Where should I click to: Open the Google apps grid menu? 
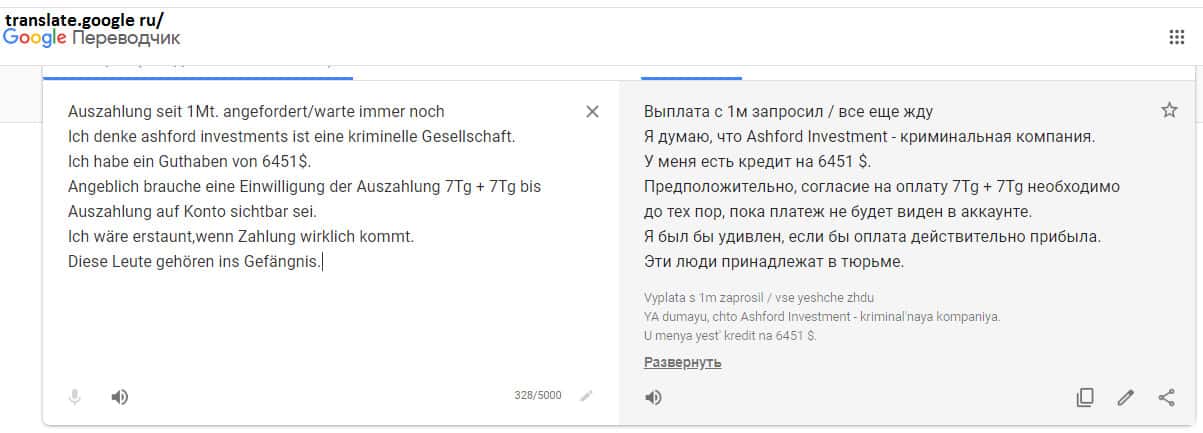point(1177,37)
